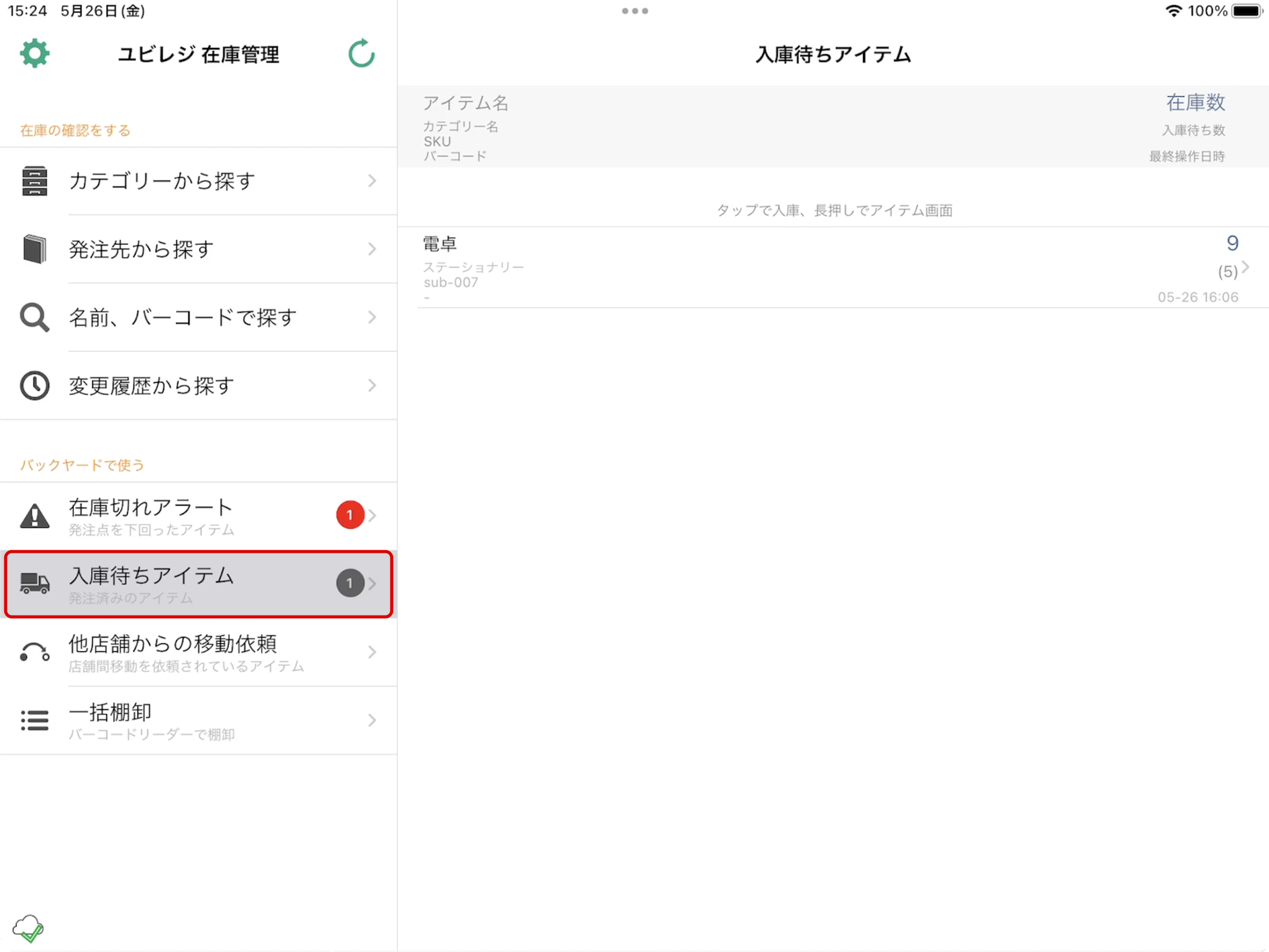Tap the 在庫の確認をする section header
Image resolution: width=1269 pixels, height=952 pixels.
point(75,131)
